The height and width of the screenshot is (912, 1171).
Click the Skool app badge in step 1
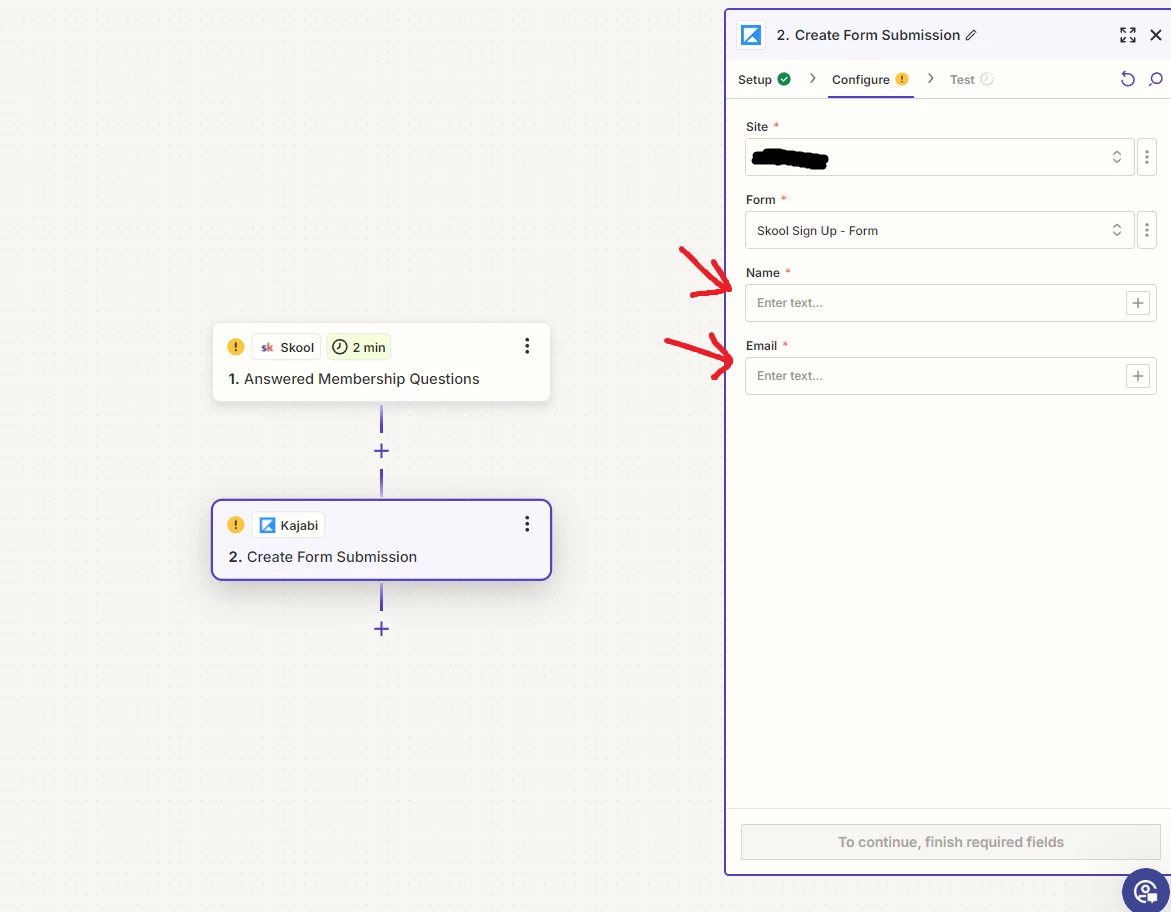tap(287, 347)
